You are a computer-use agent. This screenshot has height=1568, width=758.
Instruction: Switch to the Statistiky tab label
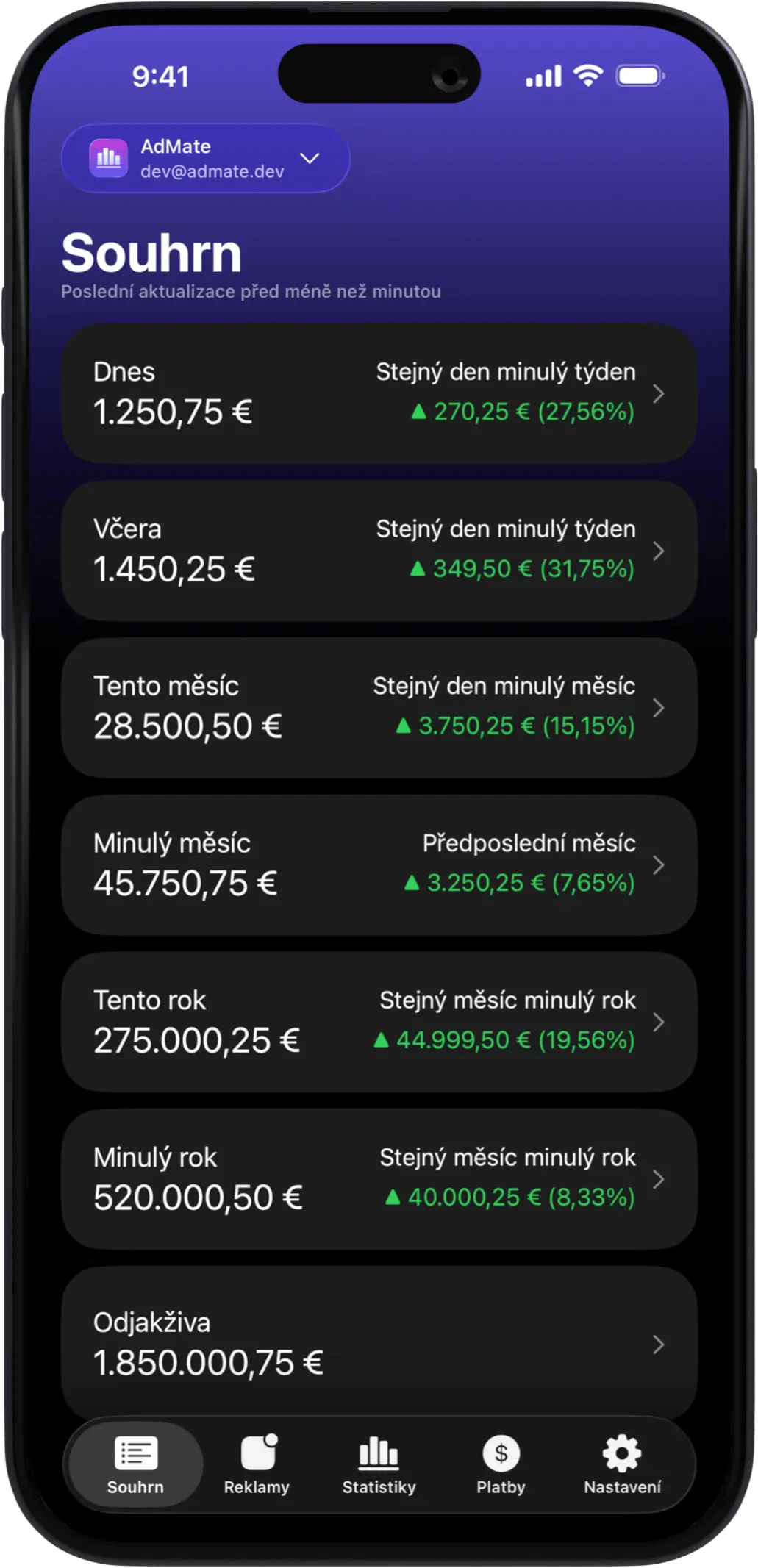[x=379, y=1487]
